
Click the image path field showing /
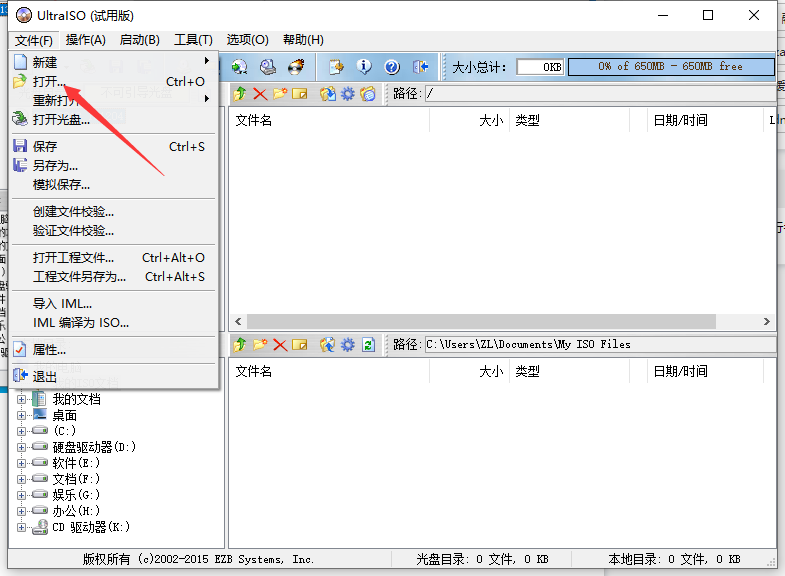click(601, 94)
